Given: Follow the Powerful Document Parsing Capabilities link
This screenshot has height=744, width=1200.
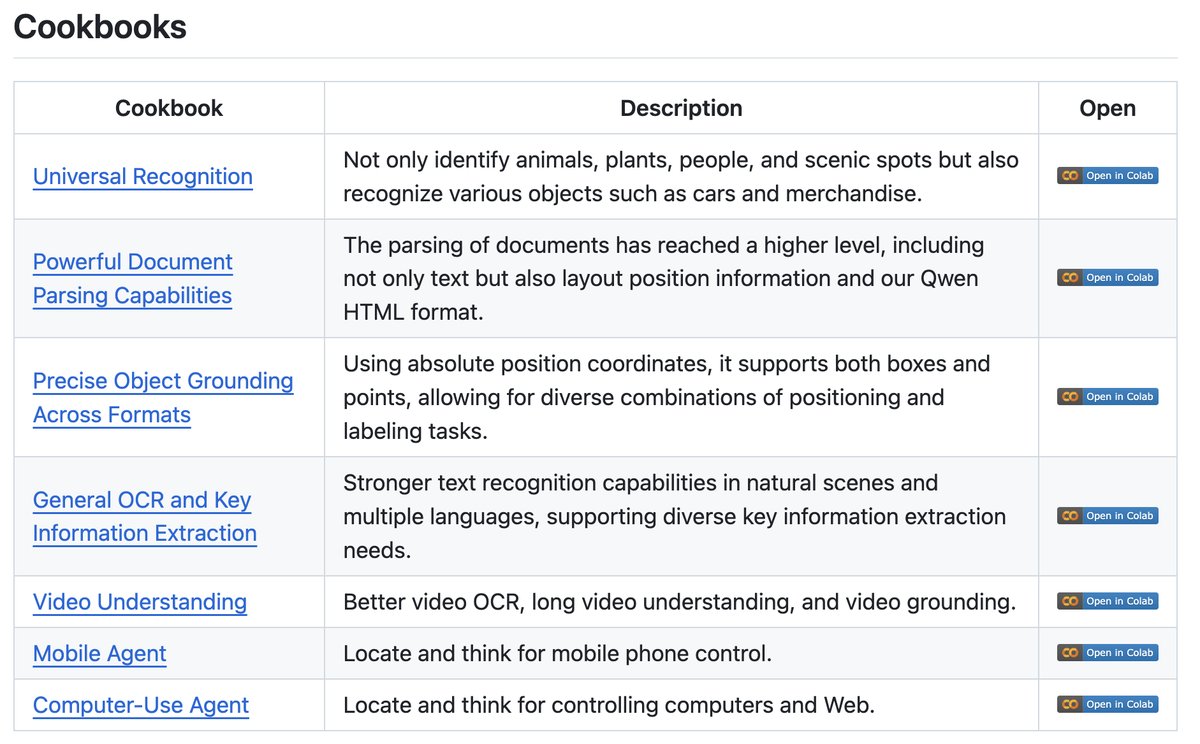Looking at the screenshot, I should (x=133, y=279).
